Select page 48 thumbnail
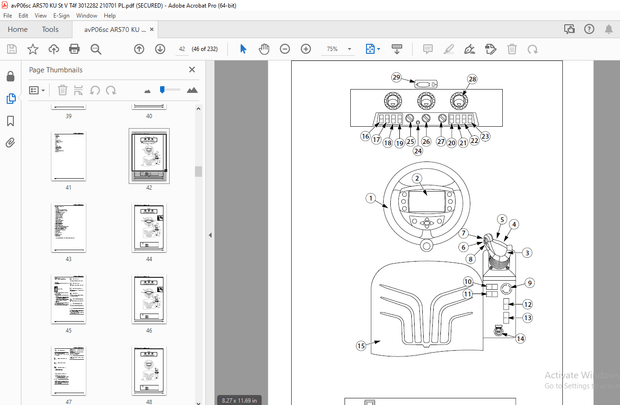The image size is (620, 405). click(x=149, y=371)
